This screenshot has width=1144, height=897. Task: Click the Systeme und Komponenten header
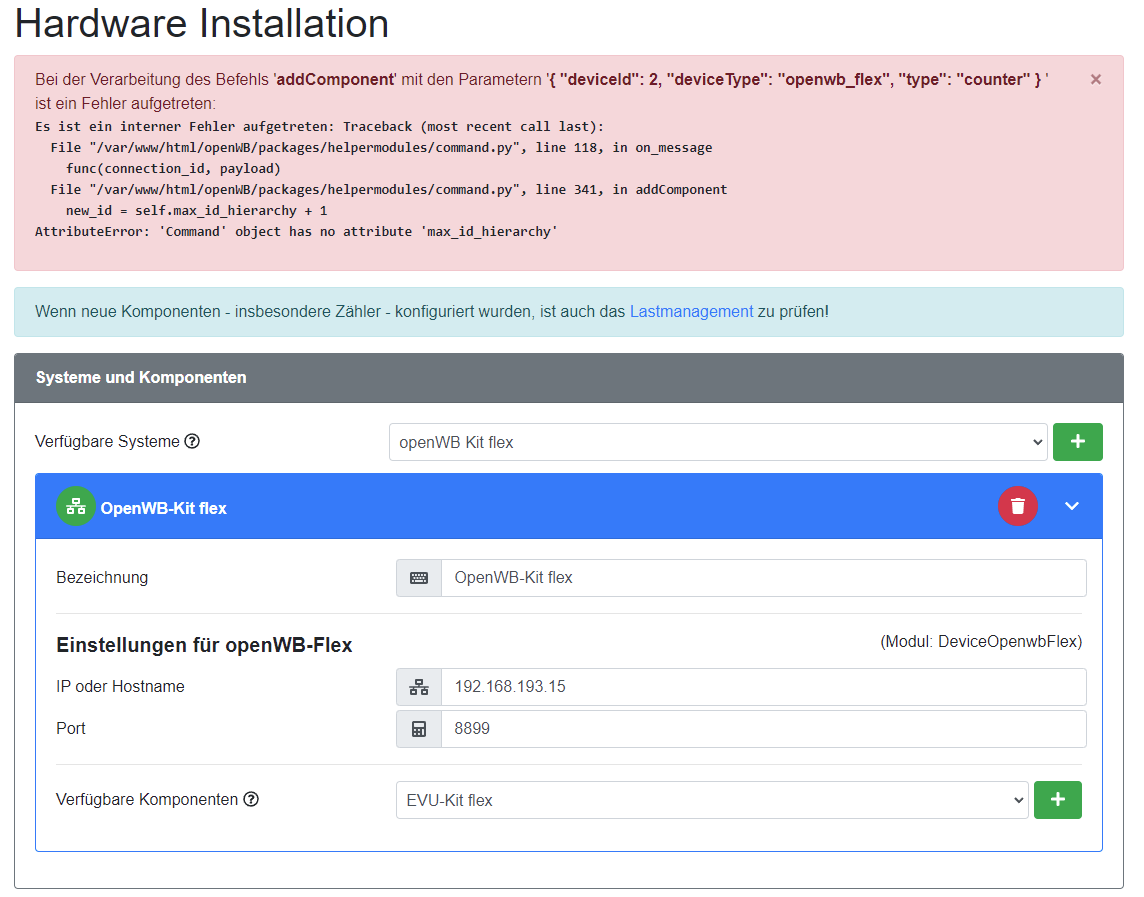pyautogui.click(x=141, y=377)
